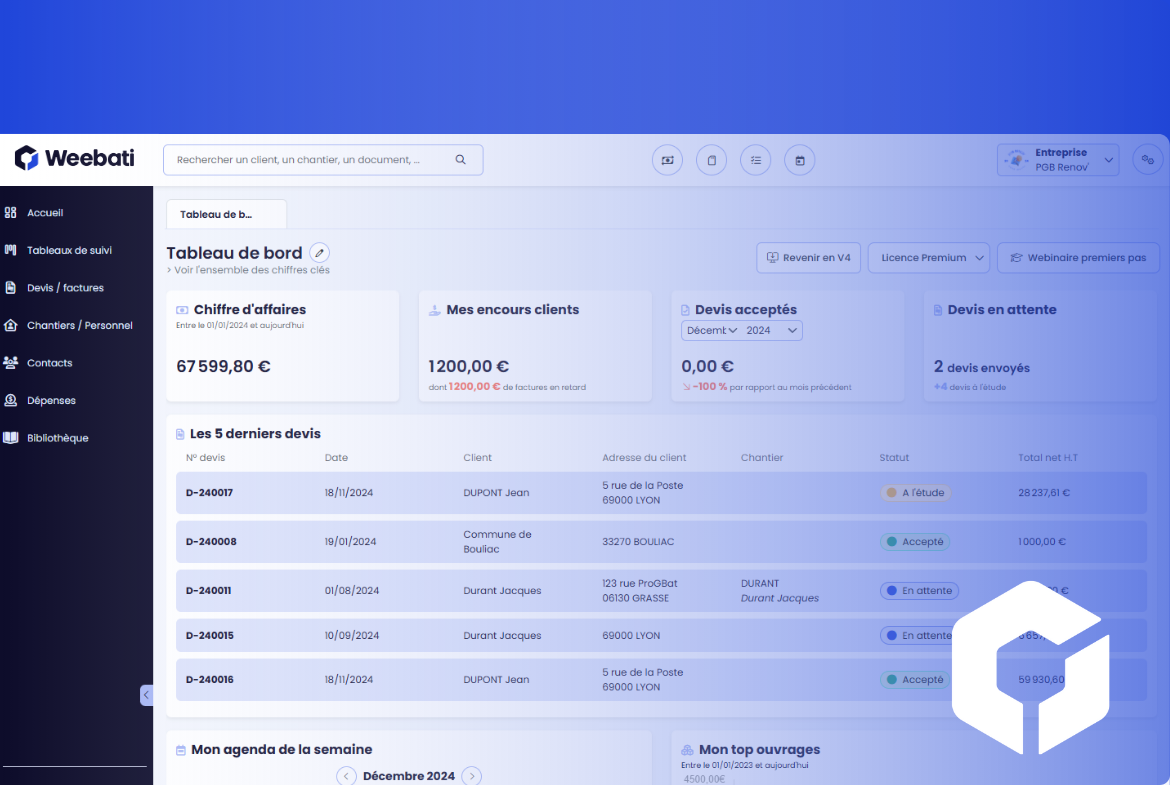Image resolution: width=1170 pixels, height=785 pixels.
Task: Open the Licence Premium dropdown
Action: [x=928, y=258]
